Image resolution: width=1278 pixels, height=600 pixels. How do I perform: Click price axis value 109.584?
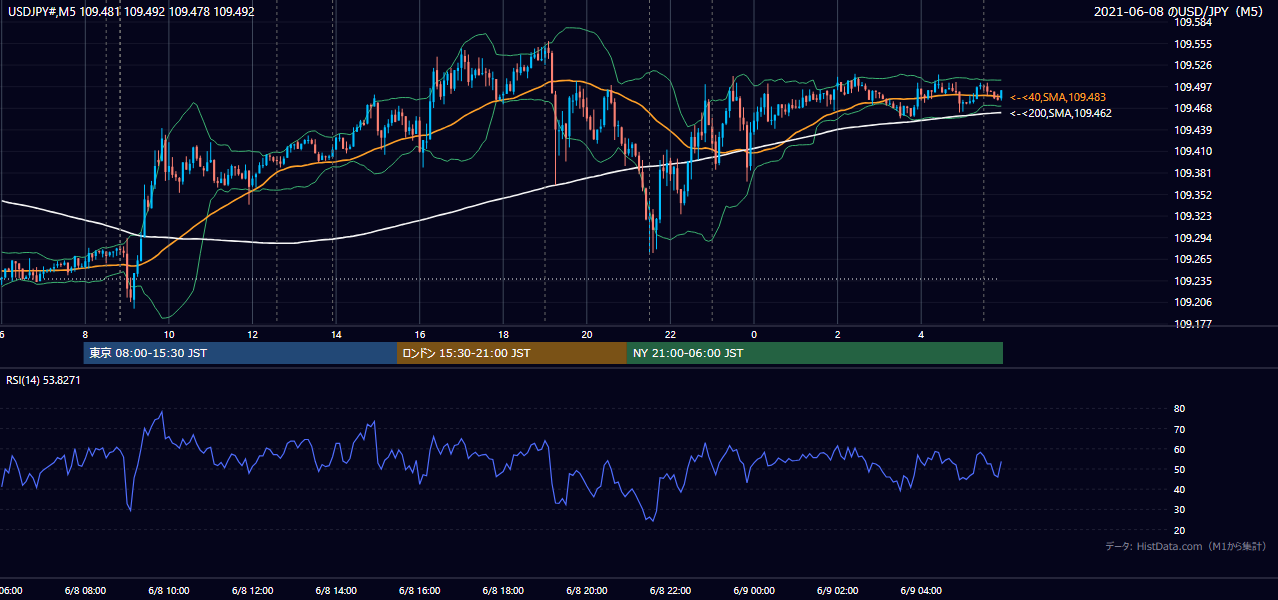click(x=1192, y=22)
